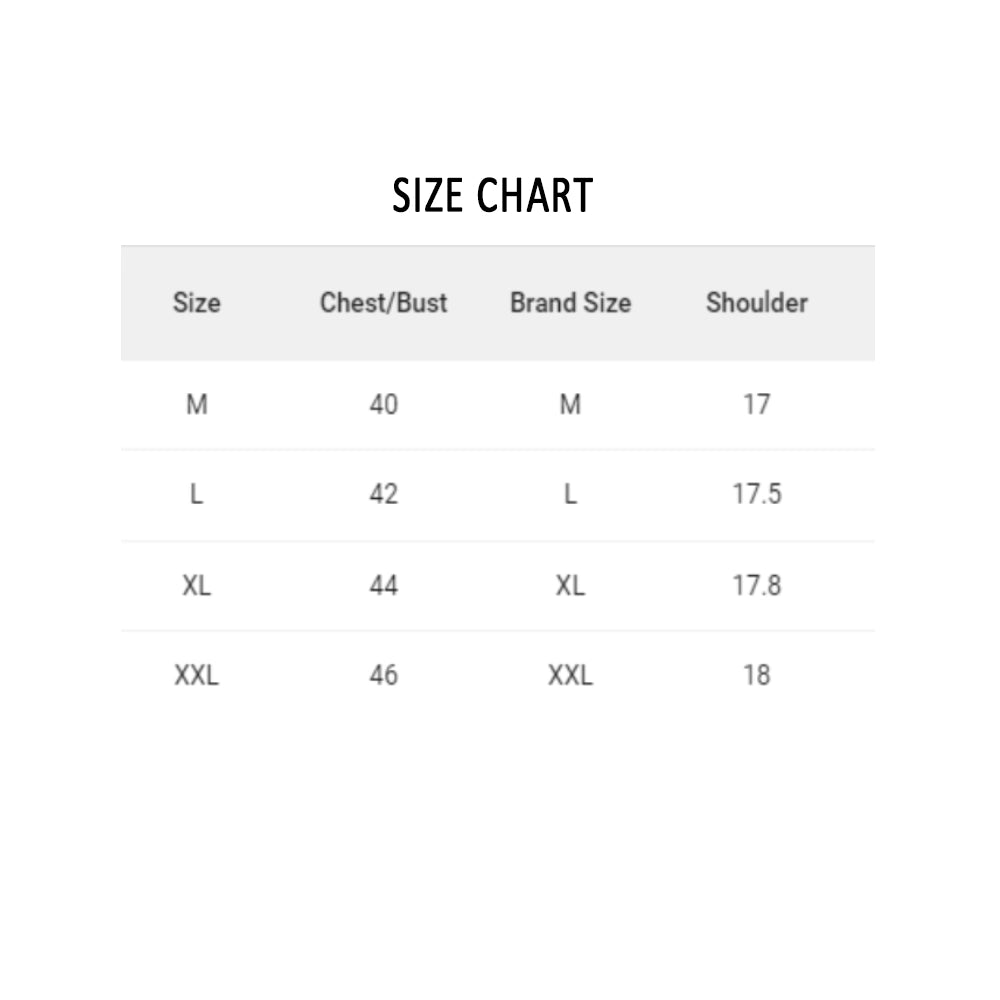Click the shoulder value 17
The height and width of the screenshot is (1000, 1000).
click(757, 405)
